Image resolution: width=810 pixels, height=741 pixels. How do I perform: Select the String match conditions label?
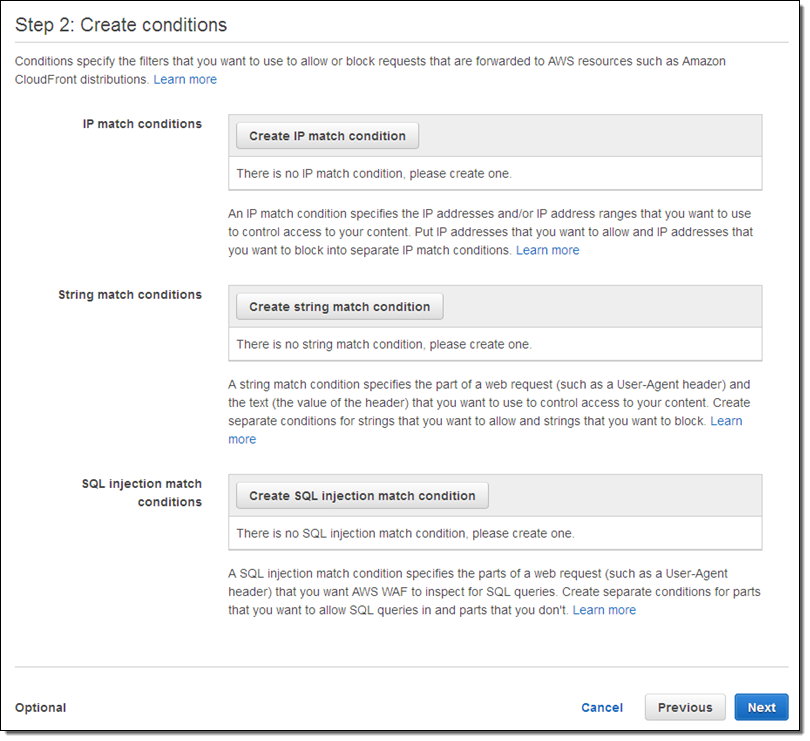pos(129,295)
